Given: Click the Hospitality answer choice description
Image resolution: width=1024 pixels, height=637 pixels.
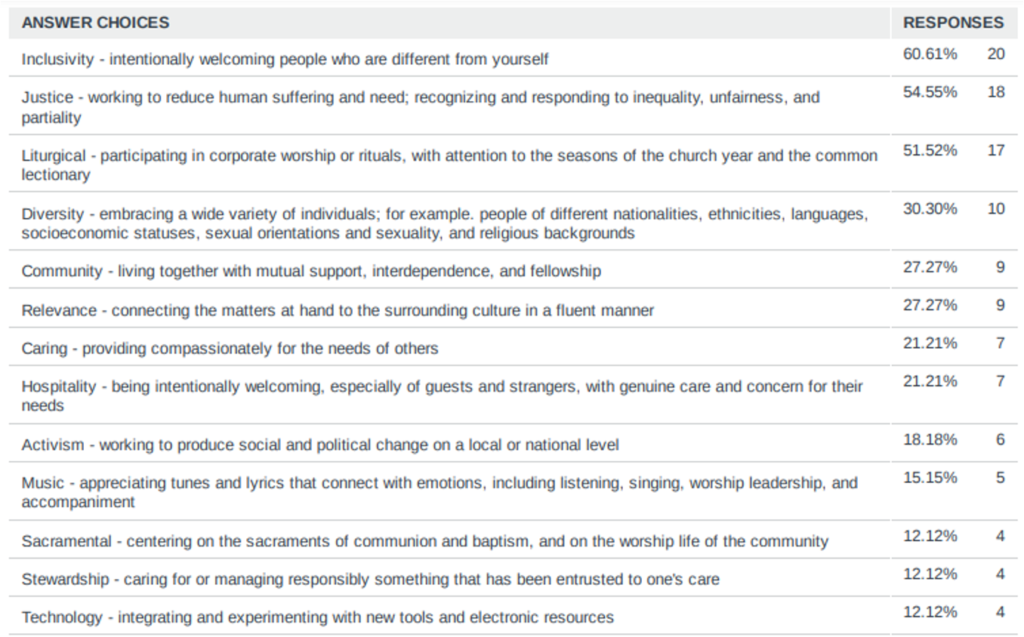Looking at the screenshot, I should tap(442, 396).
